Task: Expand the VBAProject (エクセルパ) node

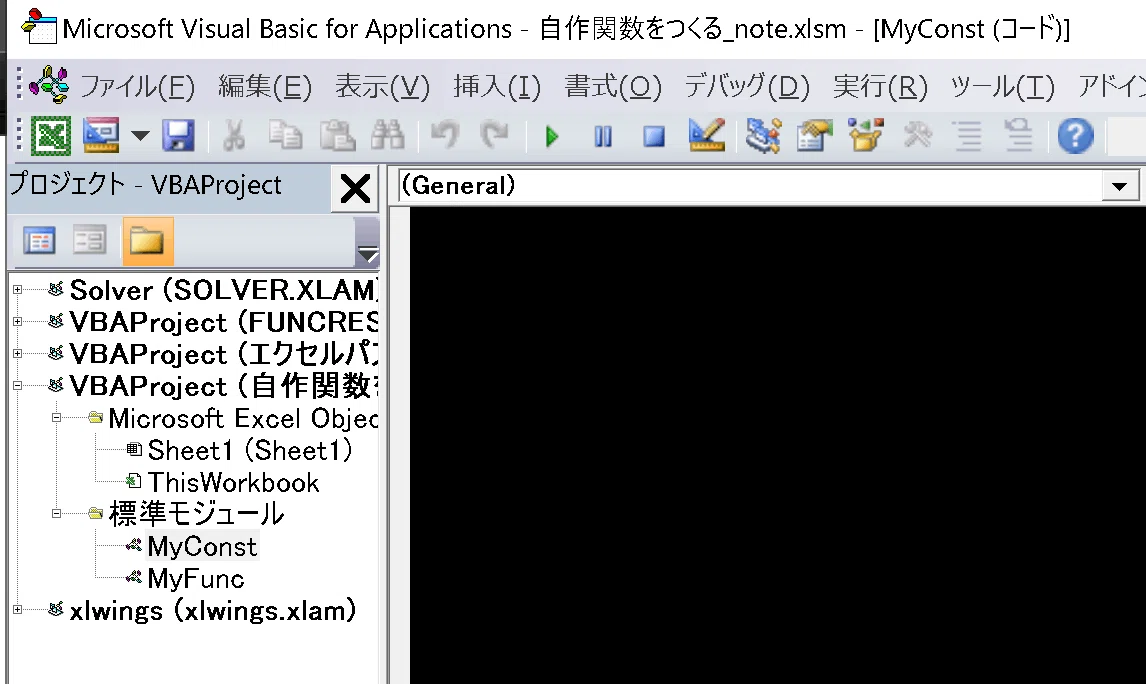Action: point(18,354)
